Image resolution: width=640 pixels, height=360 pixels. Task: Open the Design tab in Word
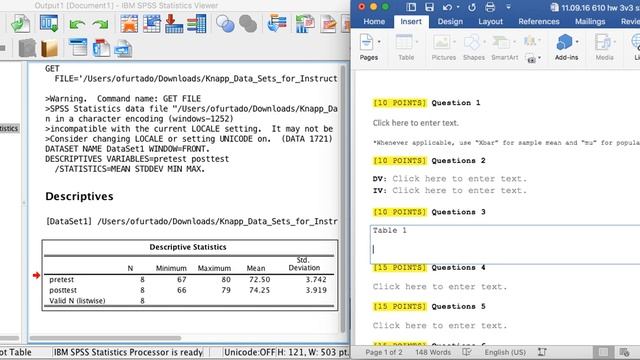(450, 21)
